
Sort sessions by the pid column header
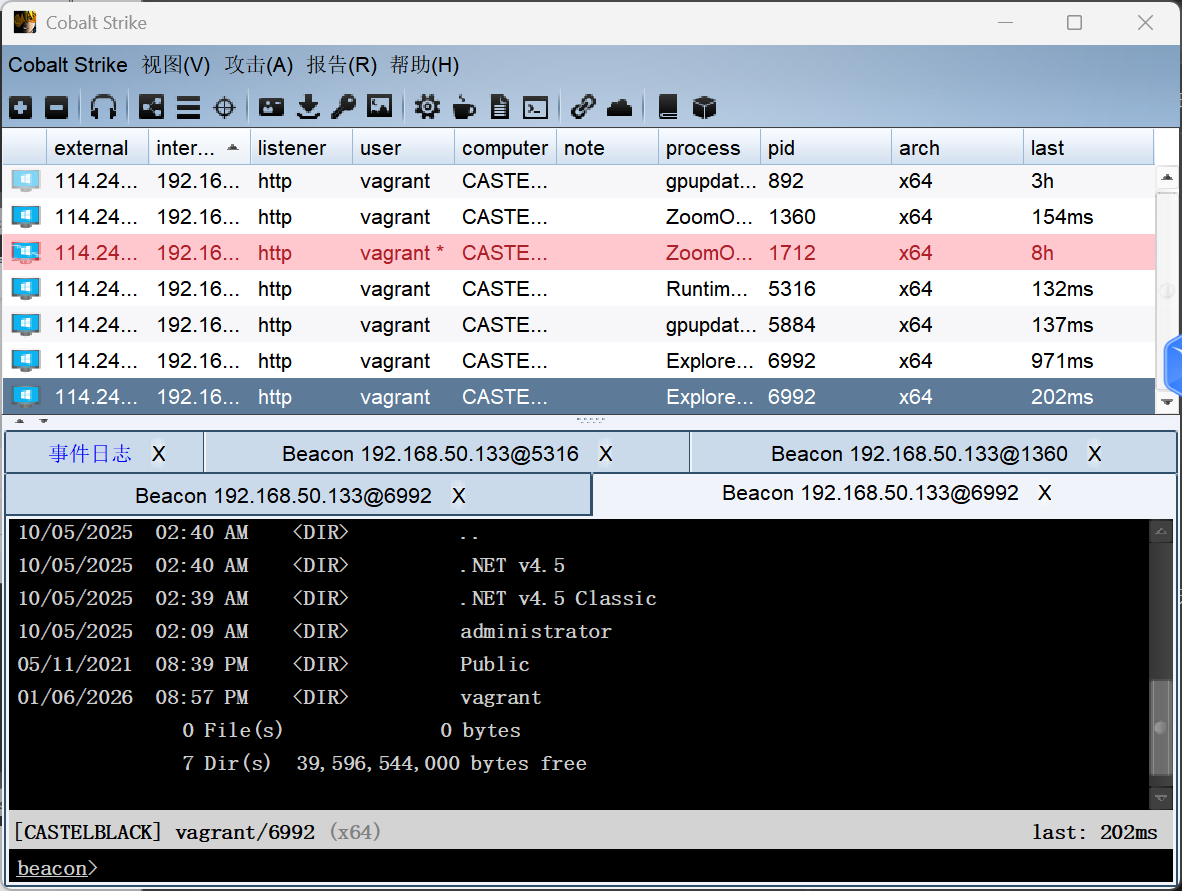[824, 148]
